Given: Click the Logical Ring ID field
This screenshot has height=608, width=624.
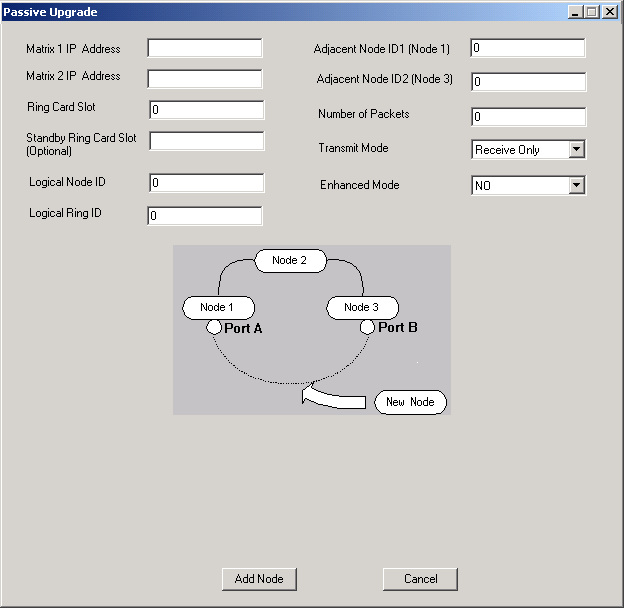Looking at the screenshot, I should (x=204, y=216).
